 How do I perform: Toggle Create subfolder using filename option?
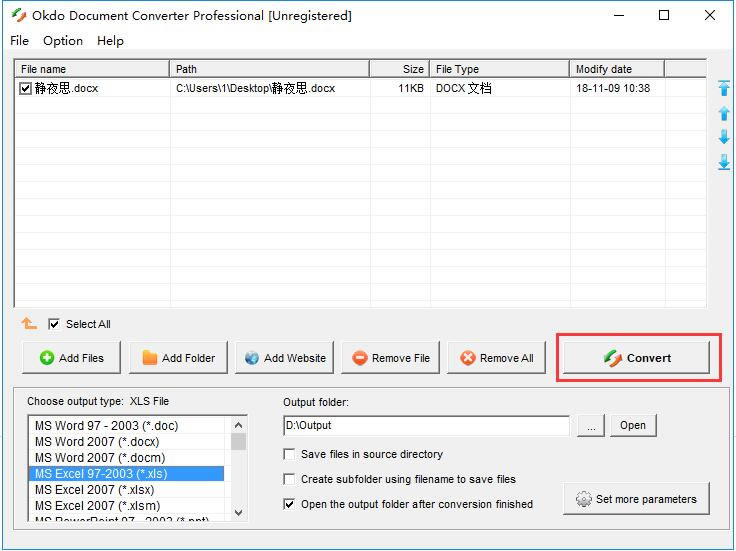pyautogui.click(x=290, y=479)
